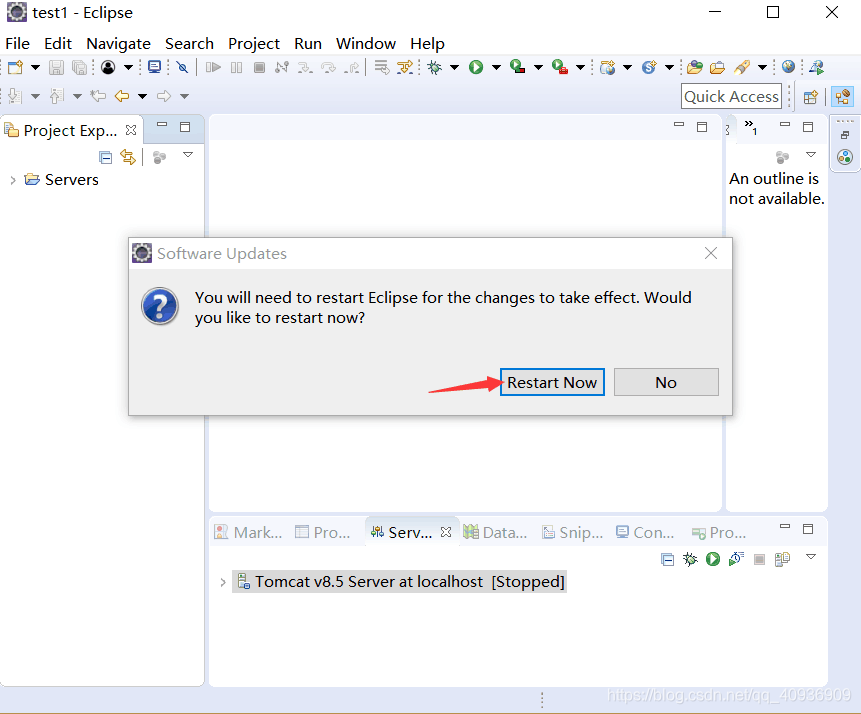
Task: Click the Next Annotation icon
Action: (x=15, y=96)
